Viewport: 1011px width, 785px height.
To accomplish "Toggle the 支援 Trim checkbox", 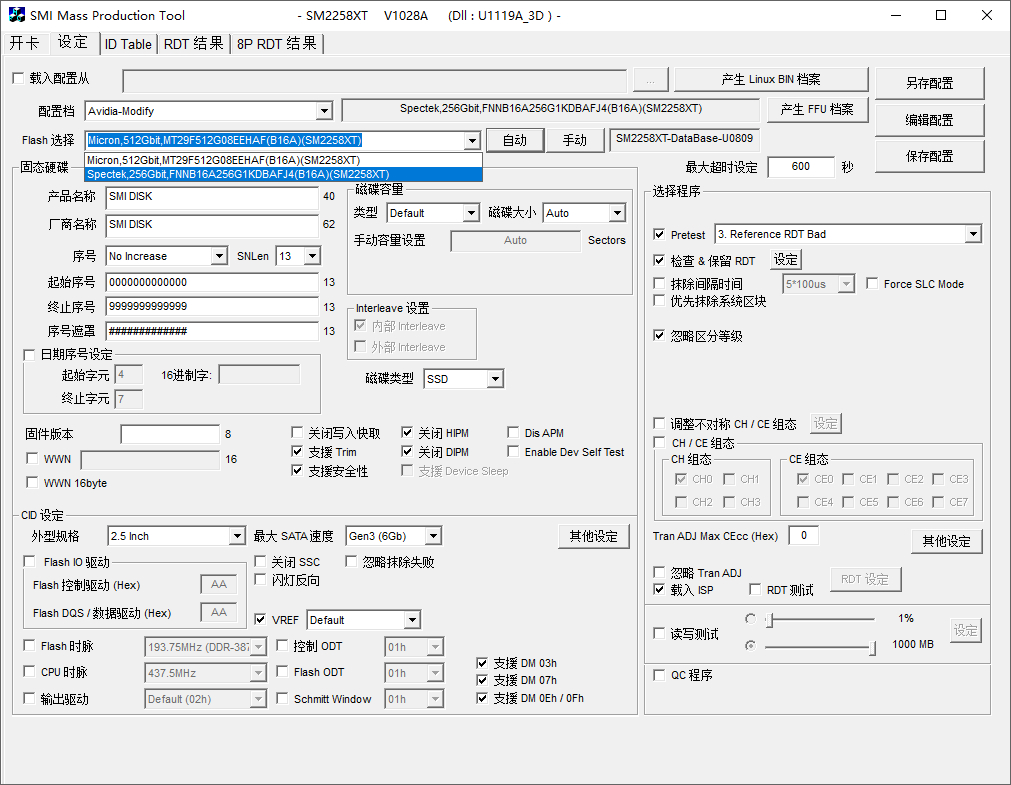I will click(x=298, y=452).
